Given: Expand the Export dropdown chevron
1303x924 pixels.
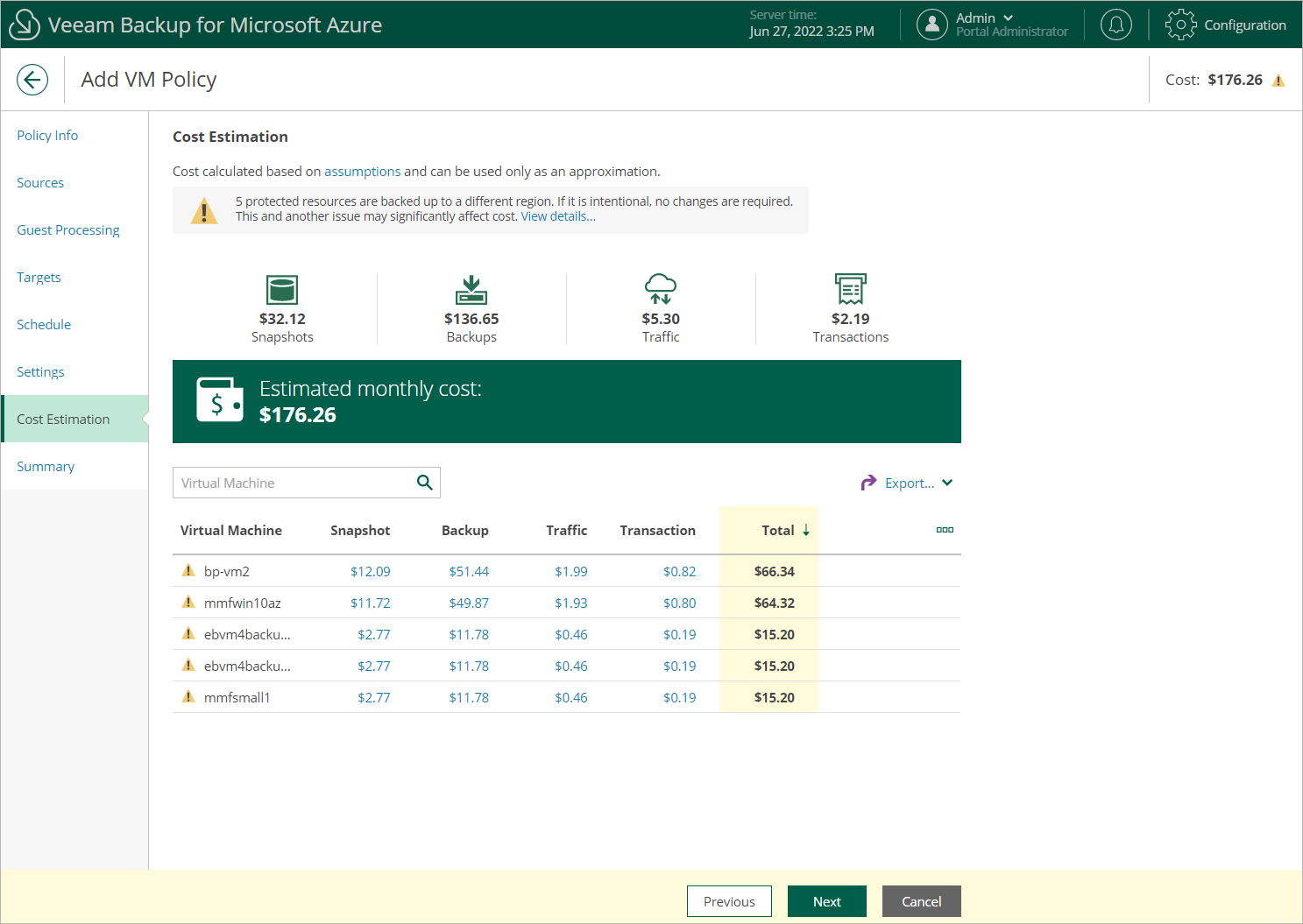Looking at the screenshot, I should [x=947, y=483].
